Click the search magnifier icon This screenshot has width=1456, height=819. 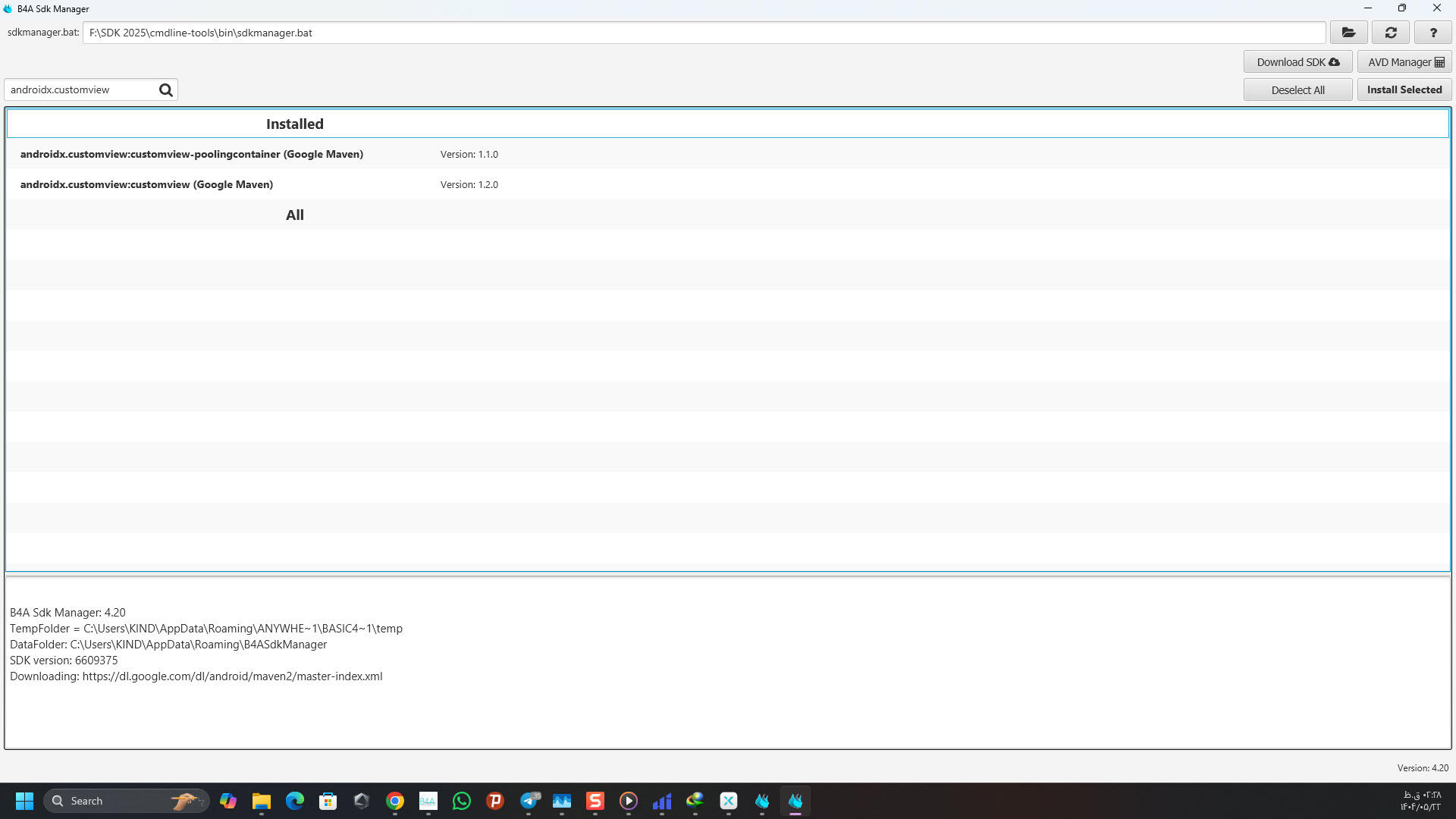(165, 90)
